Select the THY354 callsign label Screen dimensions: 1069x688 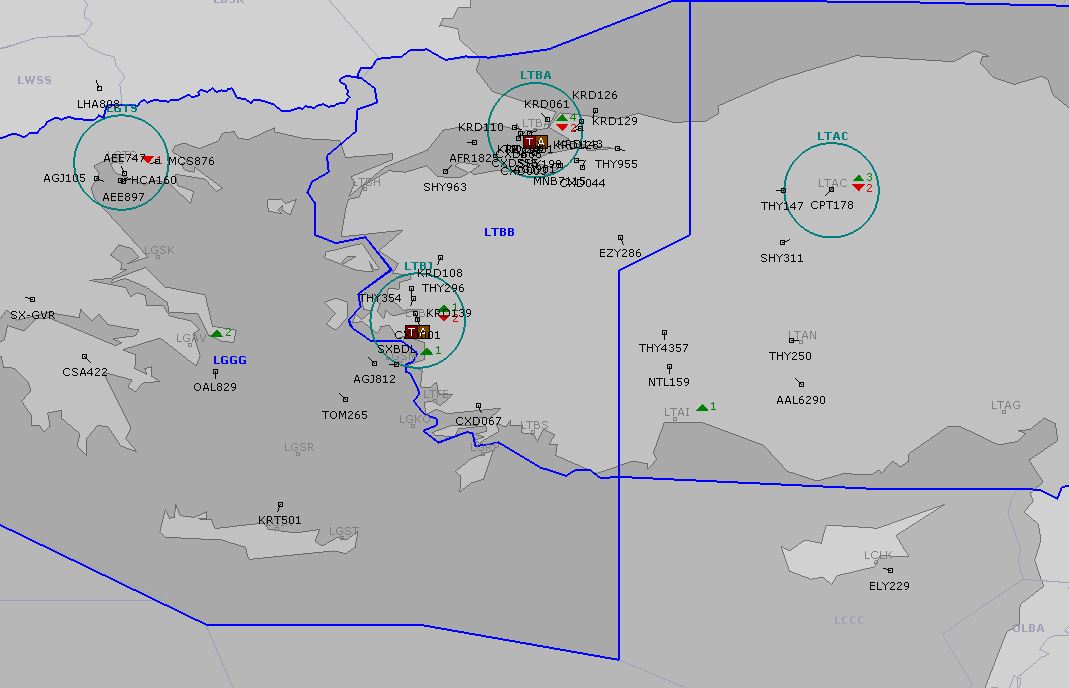coord(380,299)
